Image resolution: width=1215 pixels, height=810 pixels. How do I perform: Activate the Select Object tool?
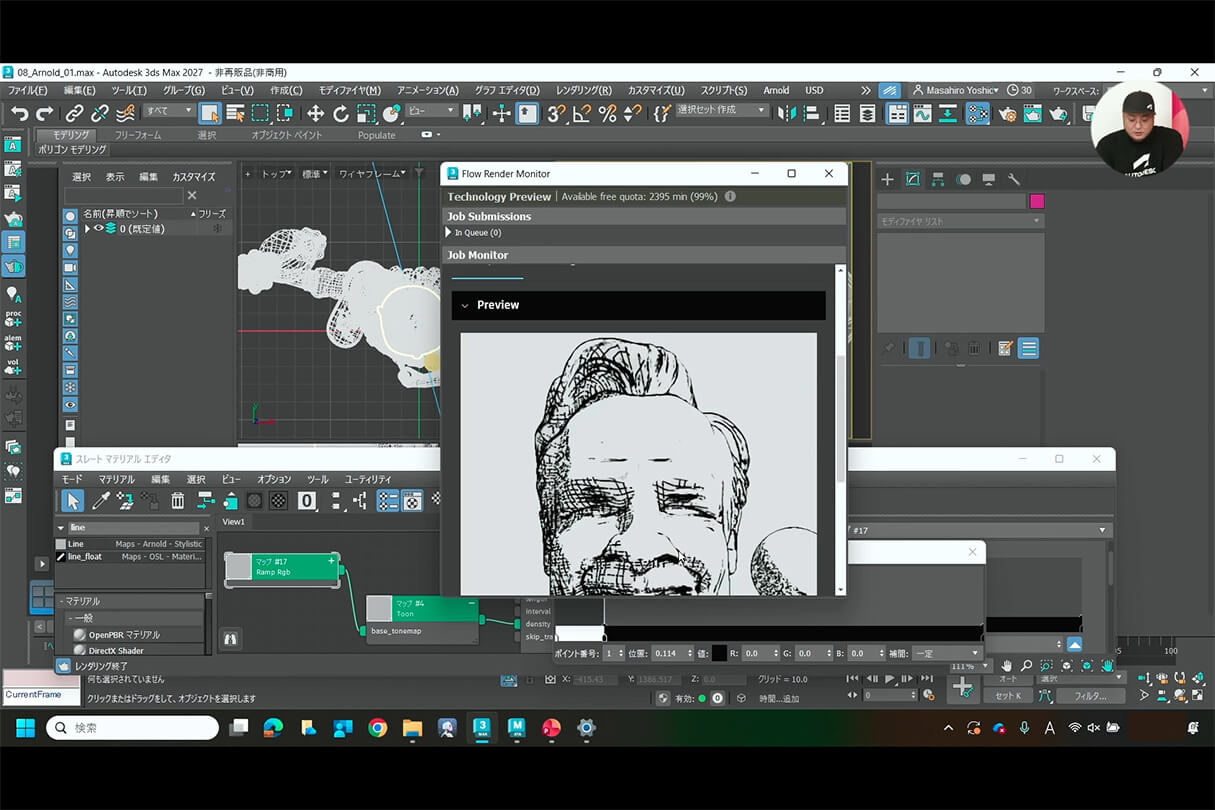coord(210,113)
